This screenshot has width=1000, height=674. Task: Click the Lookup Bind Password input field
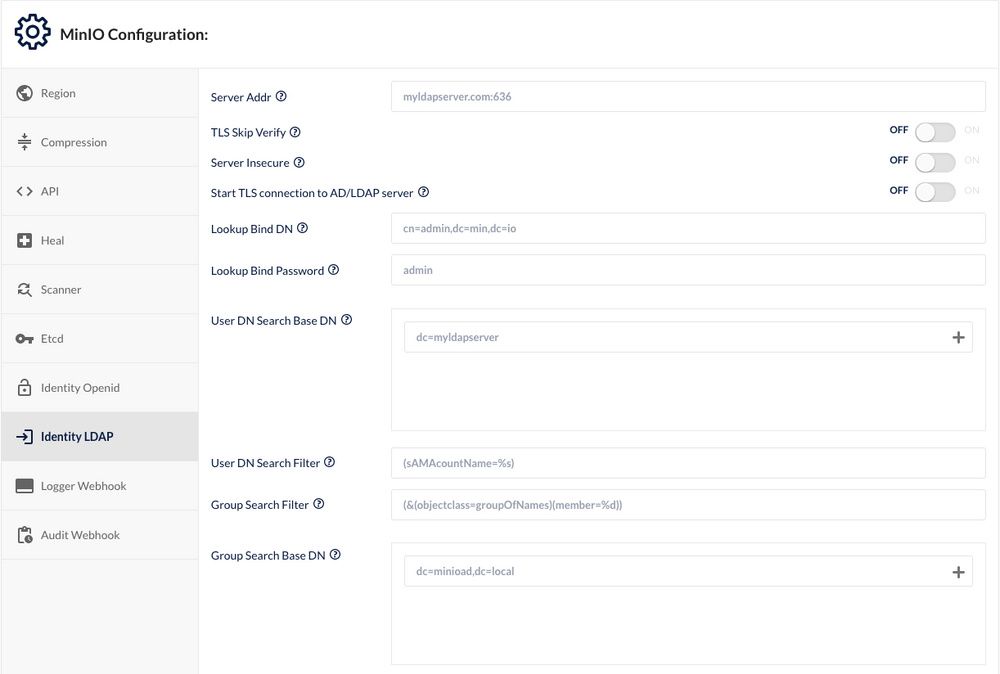(686, 270)
